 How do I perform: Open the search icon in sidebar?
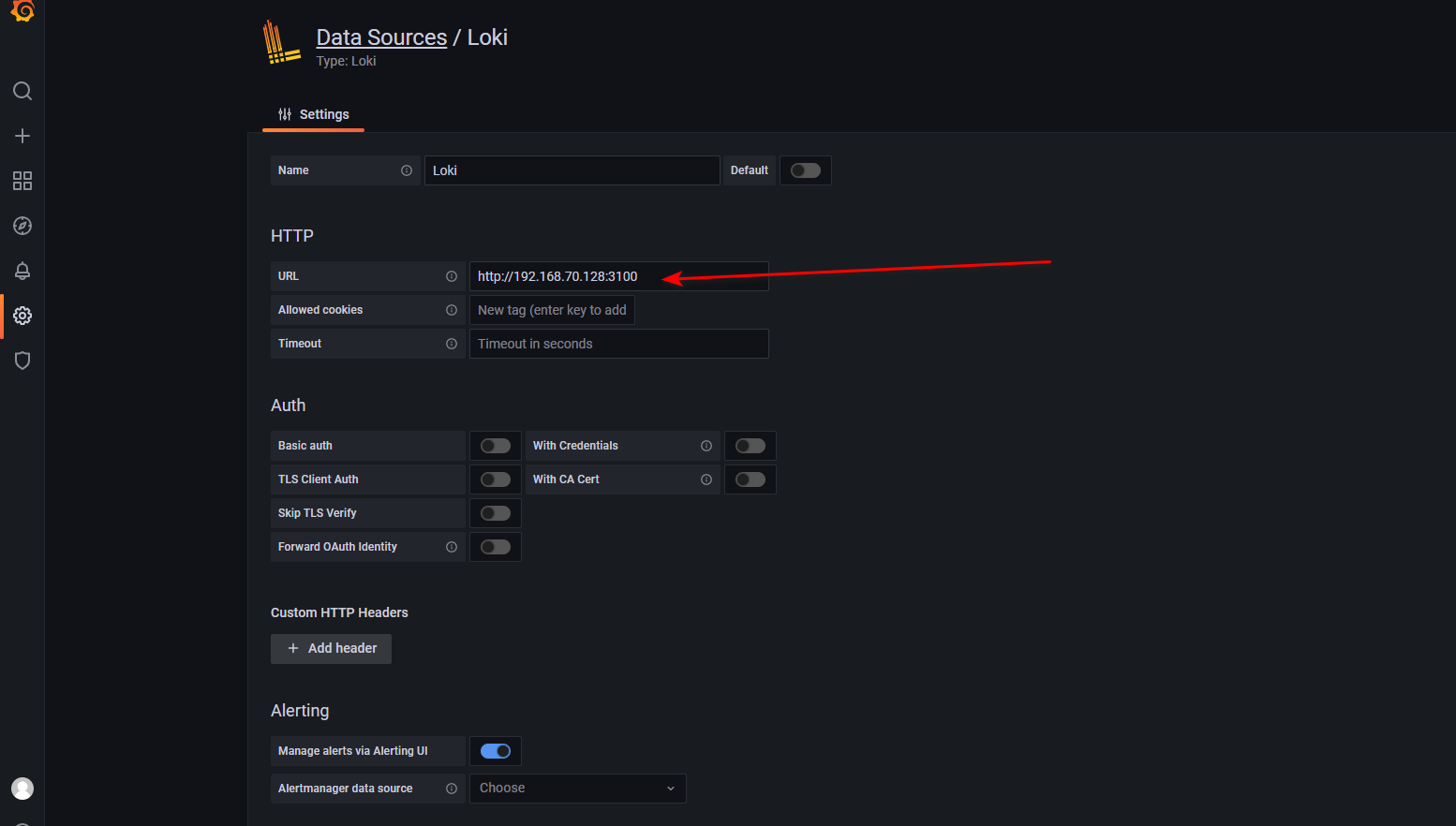[x=22, y=91]
